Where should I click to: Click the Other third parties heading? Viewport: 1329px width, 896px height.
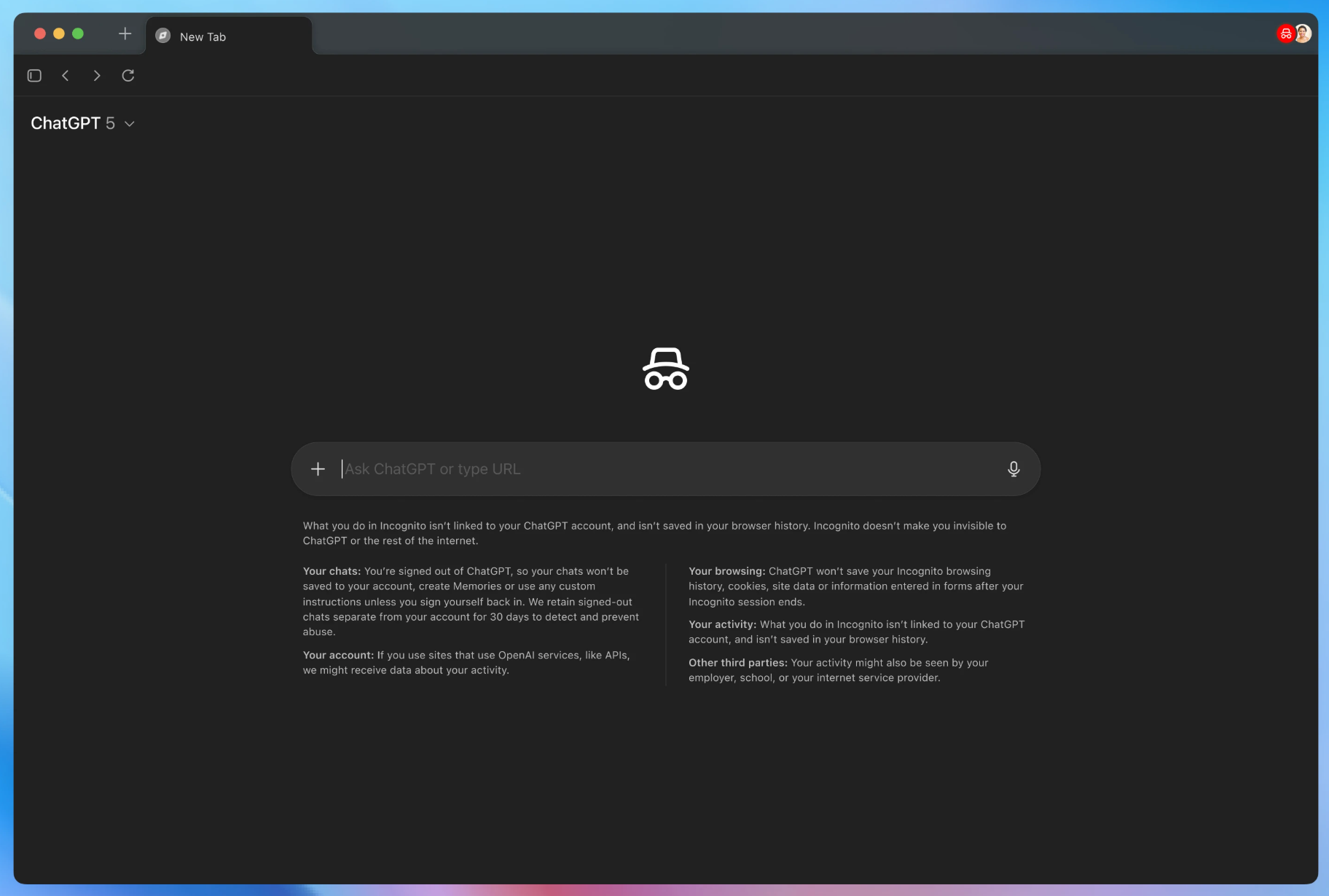pos(737,663)
